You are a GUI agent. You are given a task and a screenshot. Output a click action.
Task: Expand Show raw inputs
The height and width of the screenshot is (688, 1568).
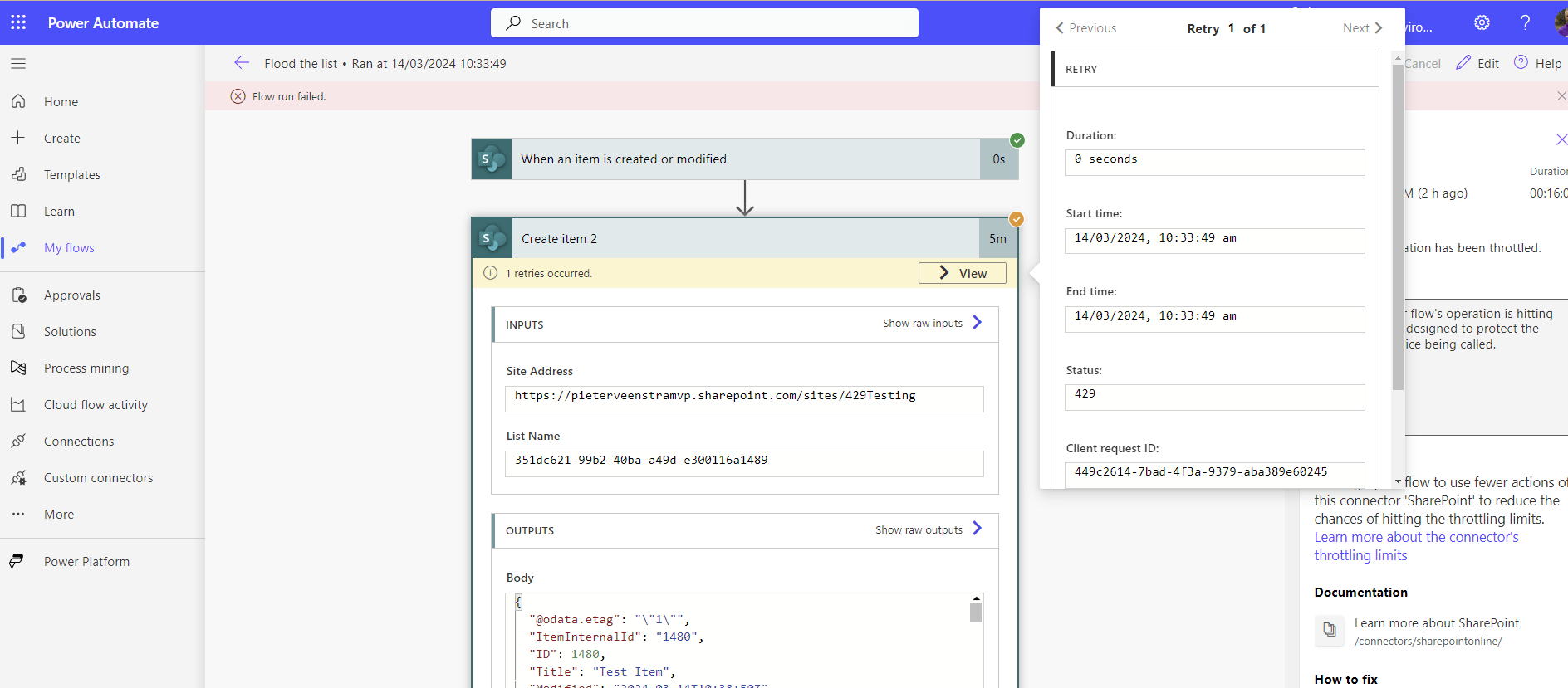point(932,323)
